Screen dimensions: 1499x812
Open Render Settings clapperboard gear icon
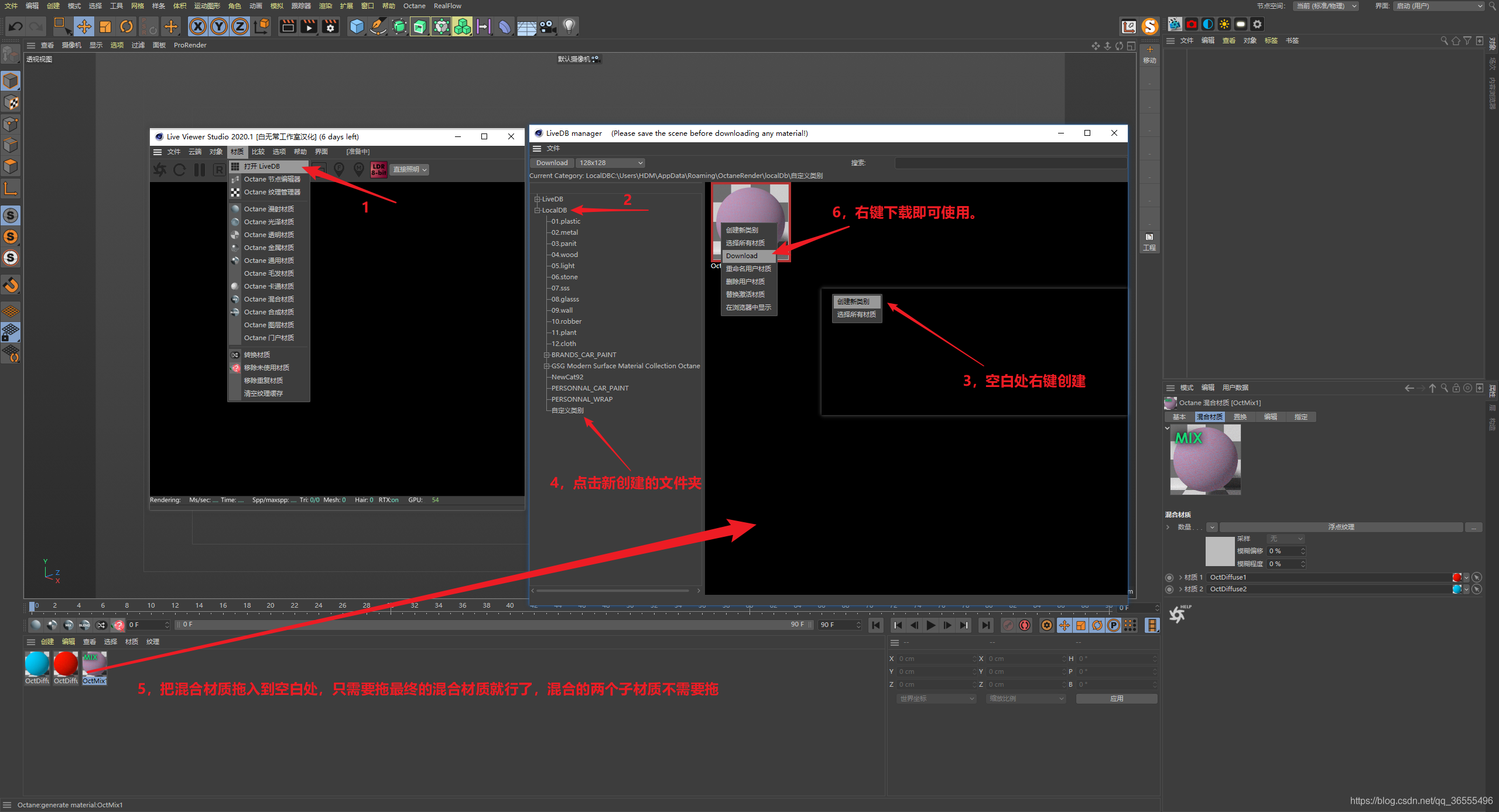pyautogui.click(x=330, y=26)
